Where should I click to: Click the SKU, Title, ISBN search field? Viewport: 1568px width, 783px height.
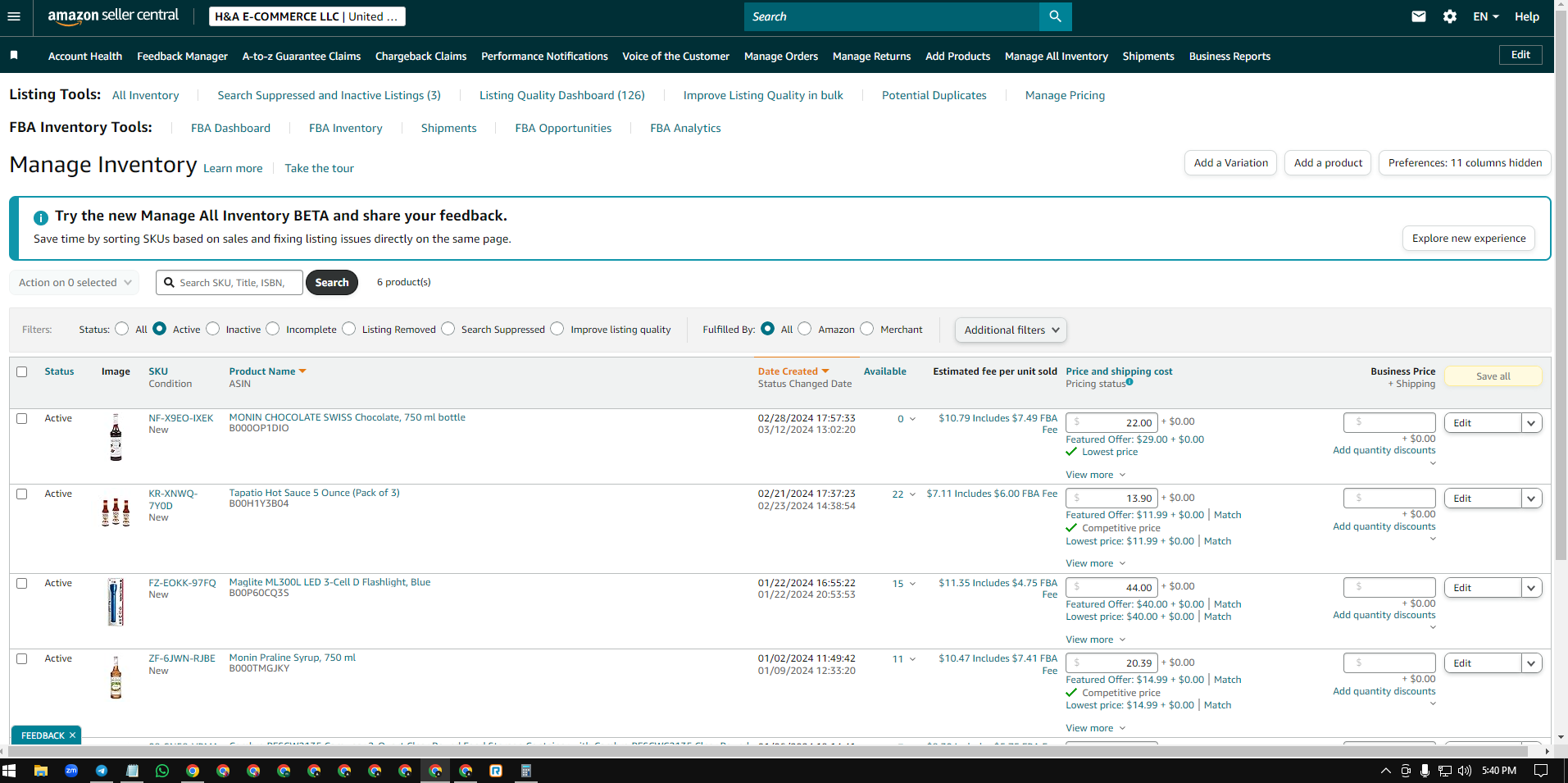pos(230,282)
